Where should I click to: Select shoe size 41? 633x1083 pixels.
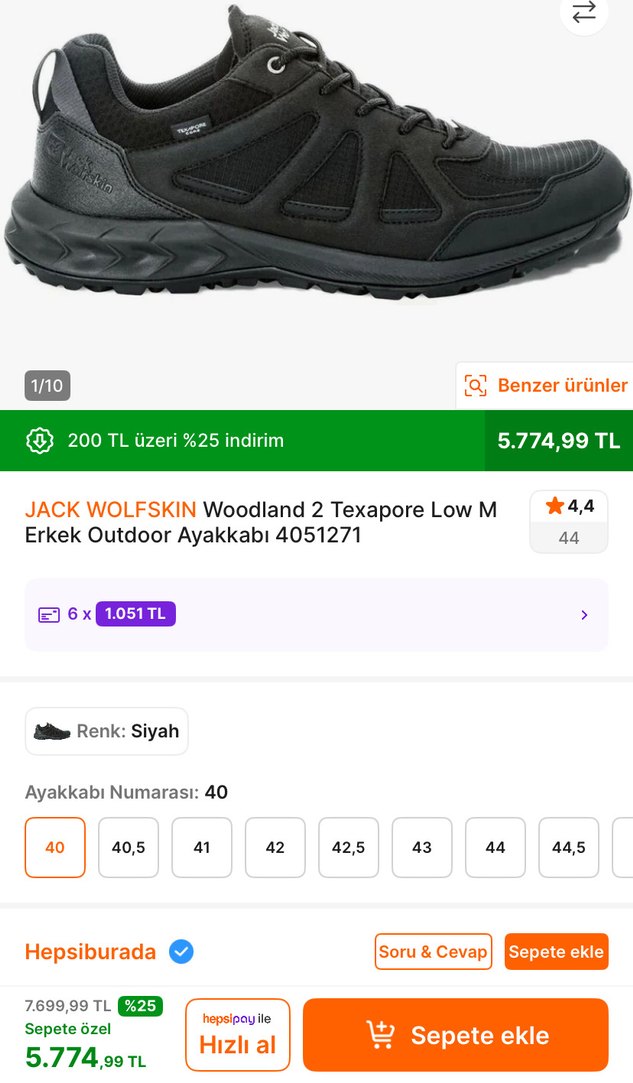(x=201, y=847)
